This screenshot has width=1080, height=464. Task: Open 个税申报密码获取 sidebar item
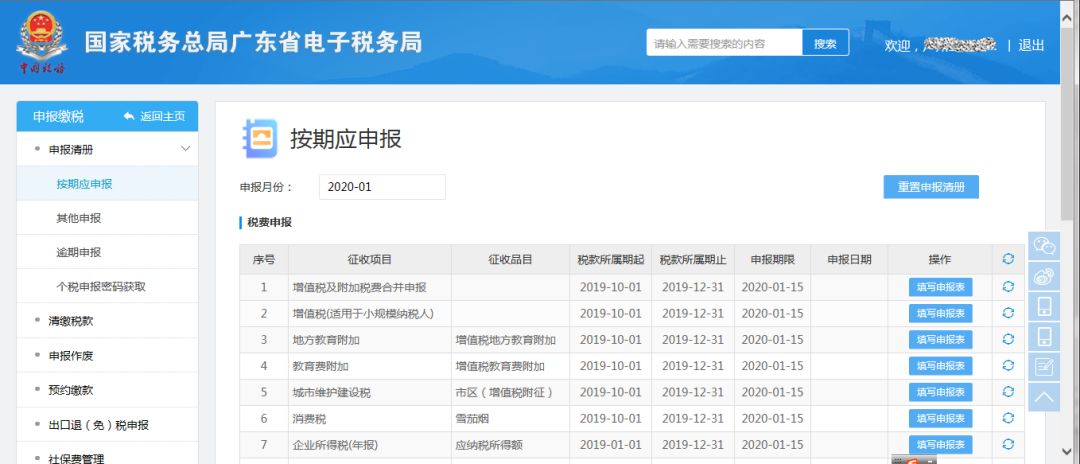(x=101, y=286)
